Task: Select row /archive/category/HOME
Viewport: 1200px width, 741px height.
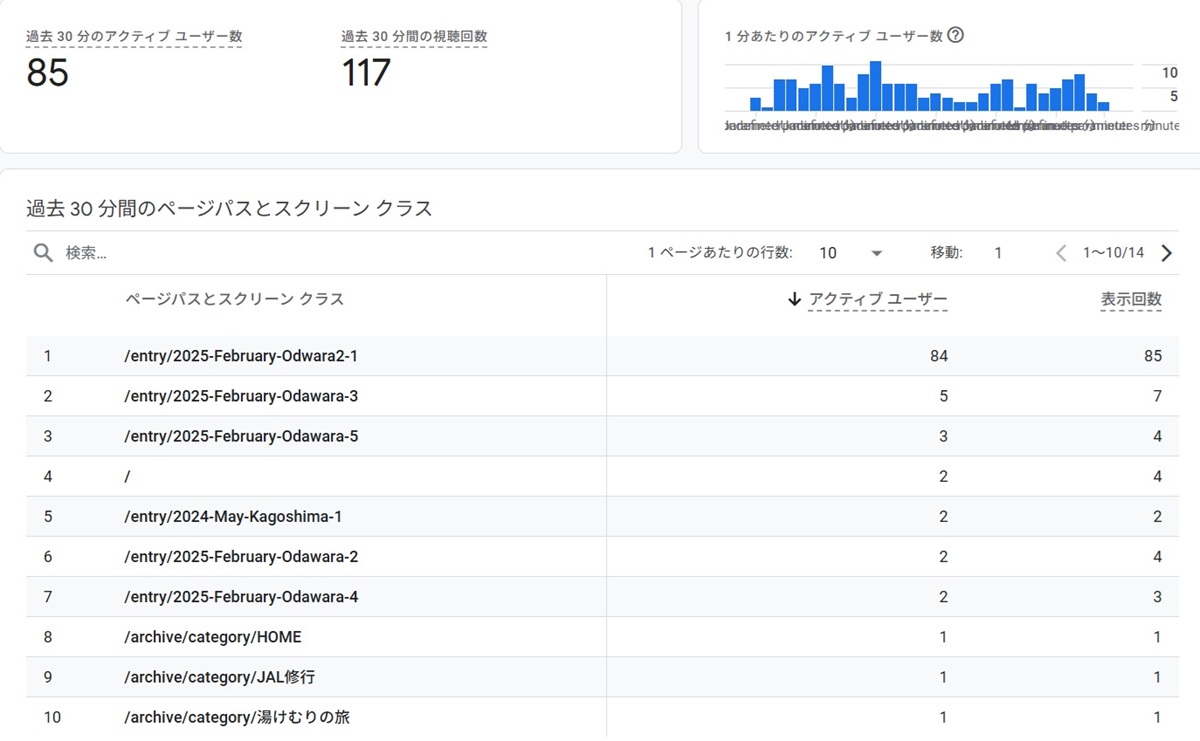Action: (x=602, y=637)
